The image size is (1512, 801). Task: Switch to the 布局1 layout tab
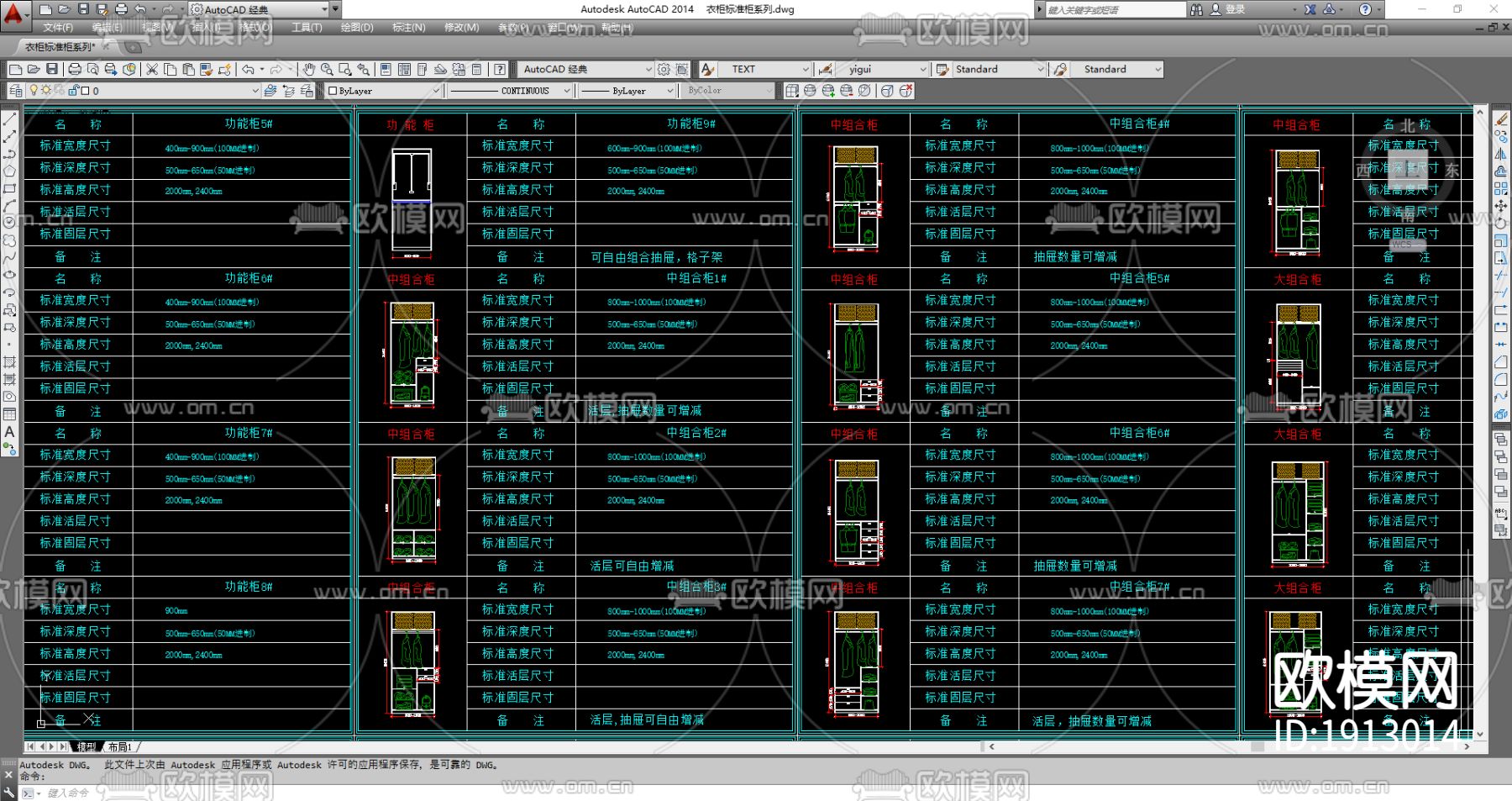[119, 746]
